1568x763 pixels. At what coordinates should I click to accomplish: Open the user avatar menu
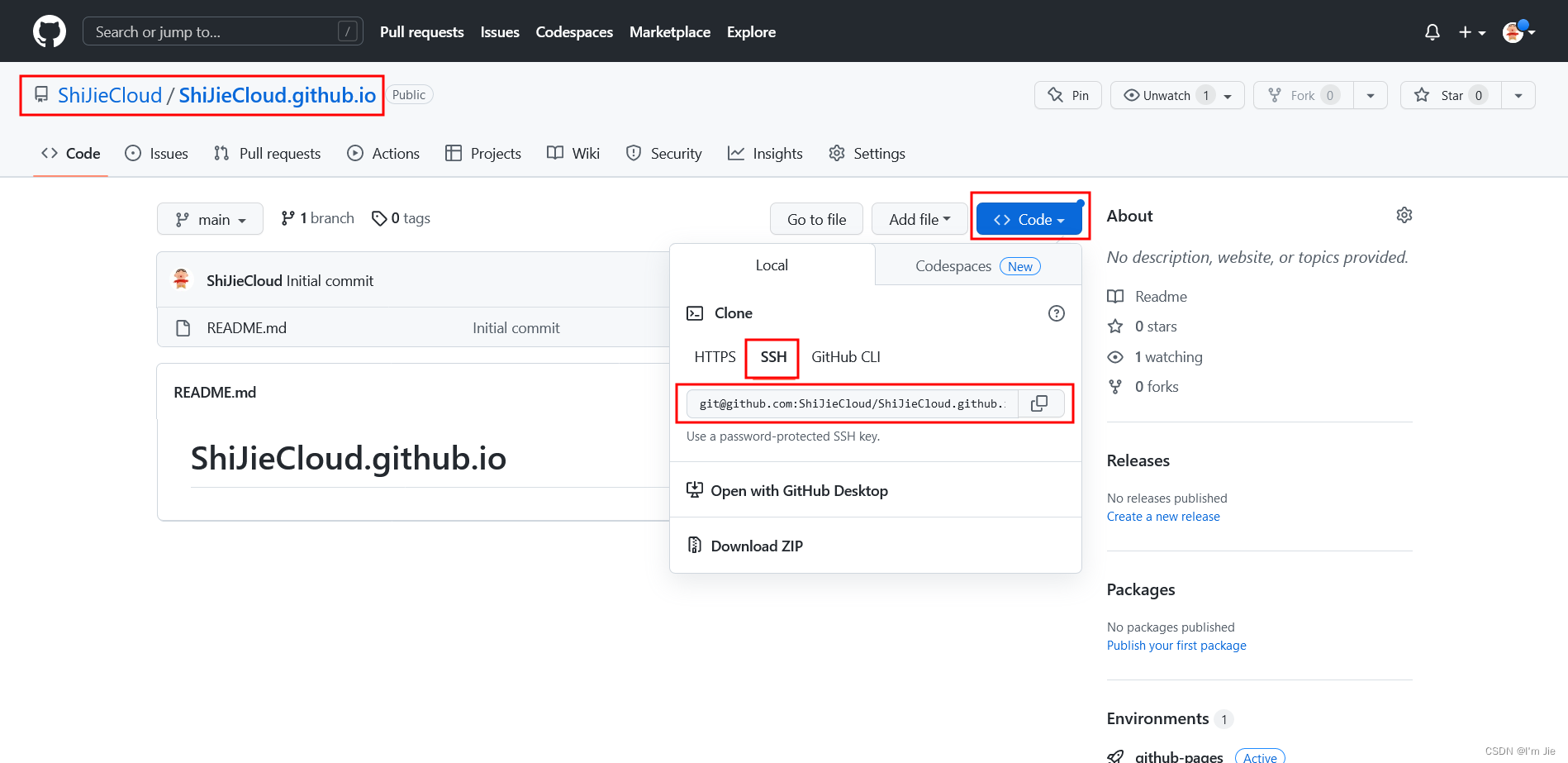pos(1518,31)
